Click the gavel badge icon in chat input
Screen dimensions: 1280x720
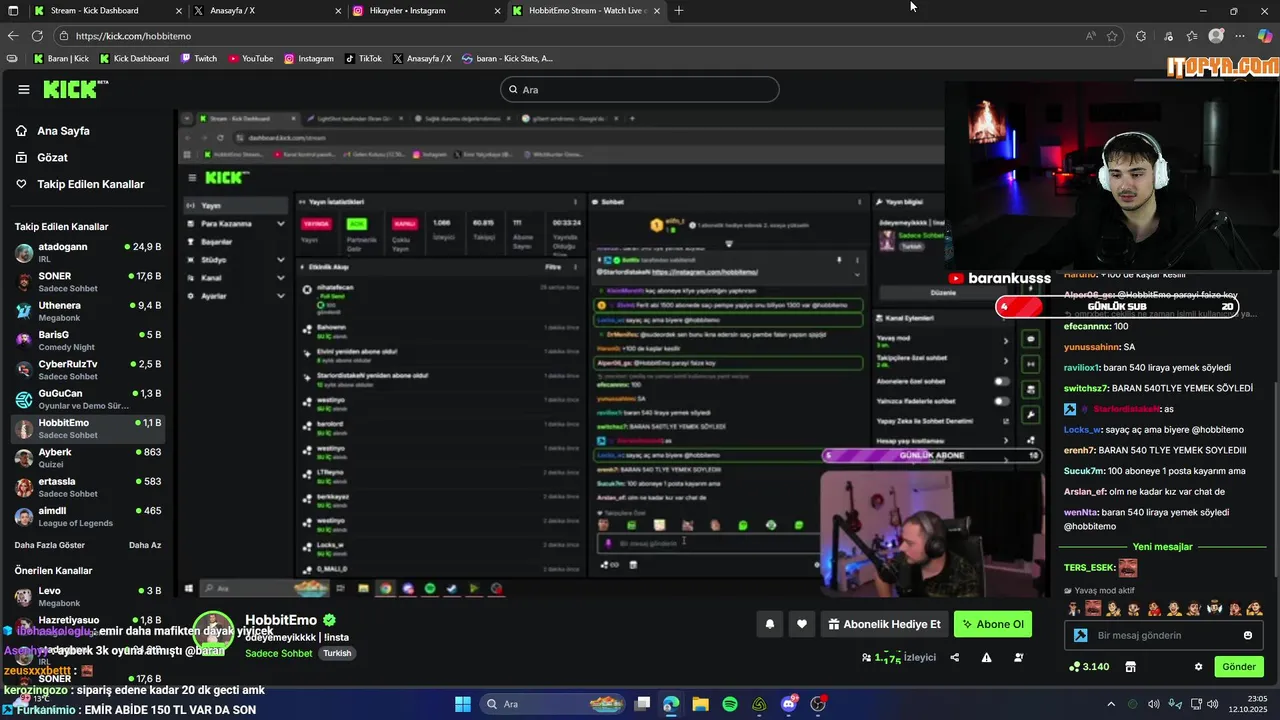[1081, 635]
